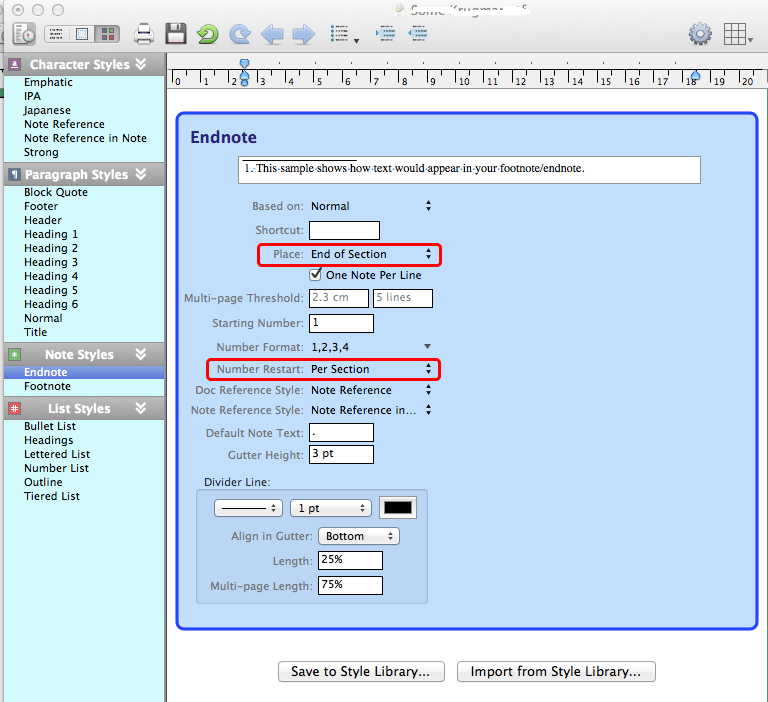Select Heading 3 paragraph style
The width and height of the screenshot is (768, 702).
tap(51, 262)
